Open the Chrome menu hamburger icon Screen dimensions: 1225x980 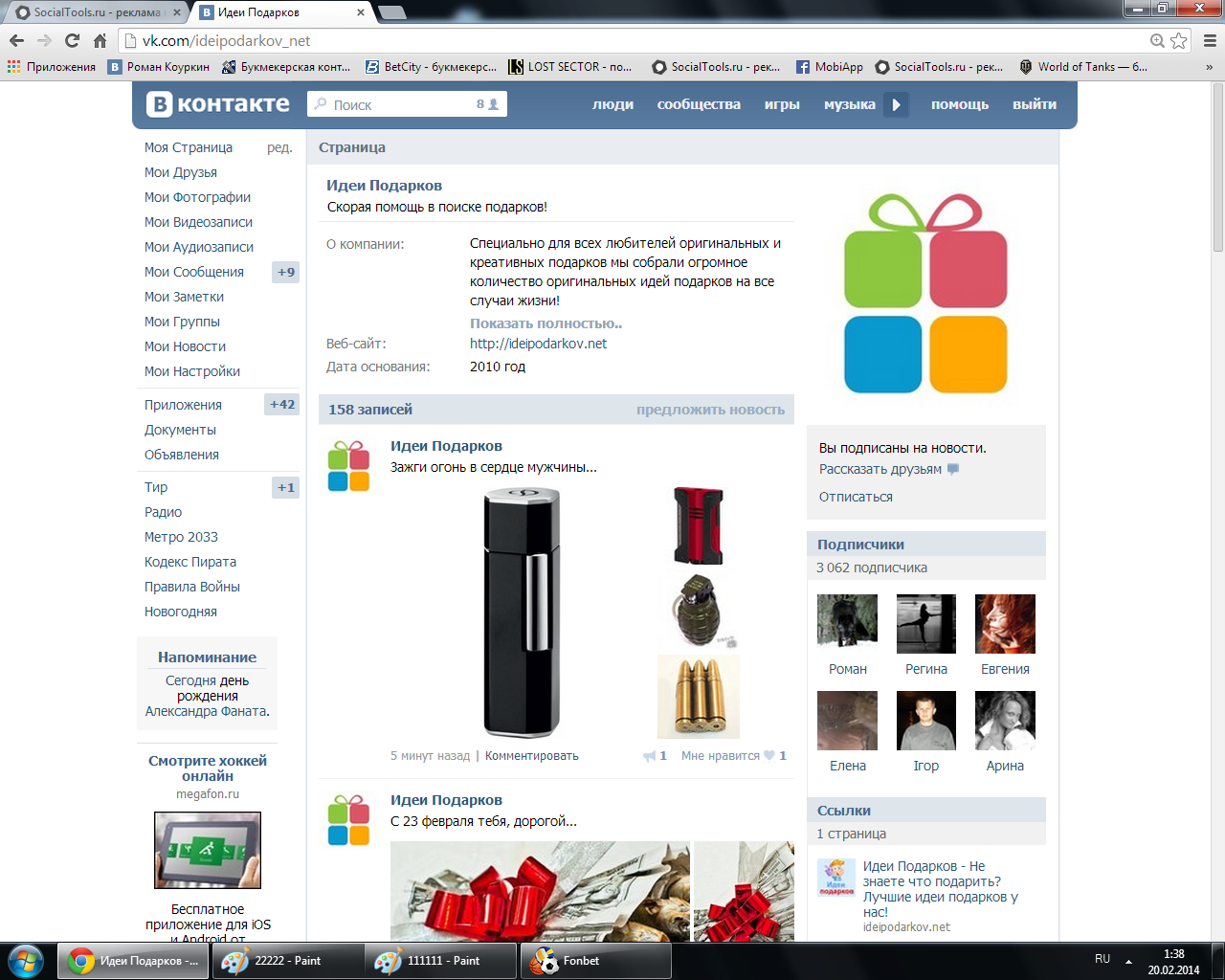(x=1210, y=40)
